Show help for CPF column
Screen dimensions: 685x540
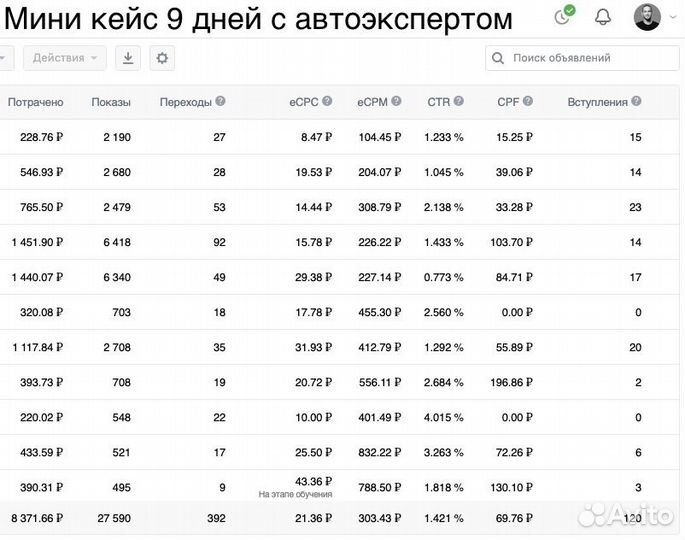coord(528,101)
